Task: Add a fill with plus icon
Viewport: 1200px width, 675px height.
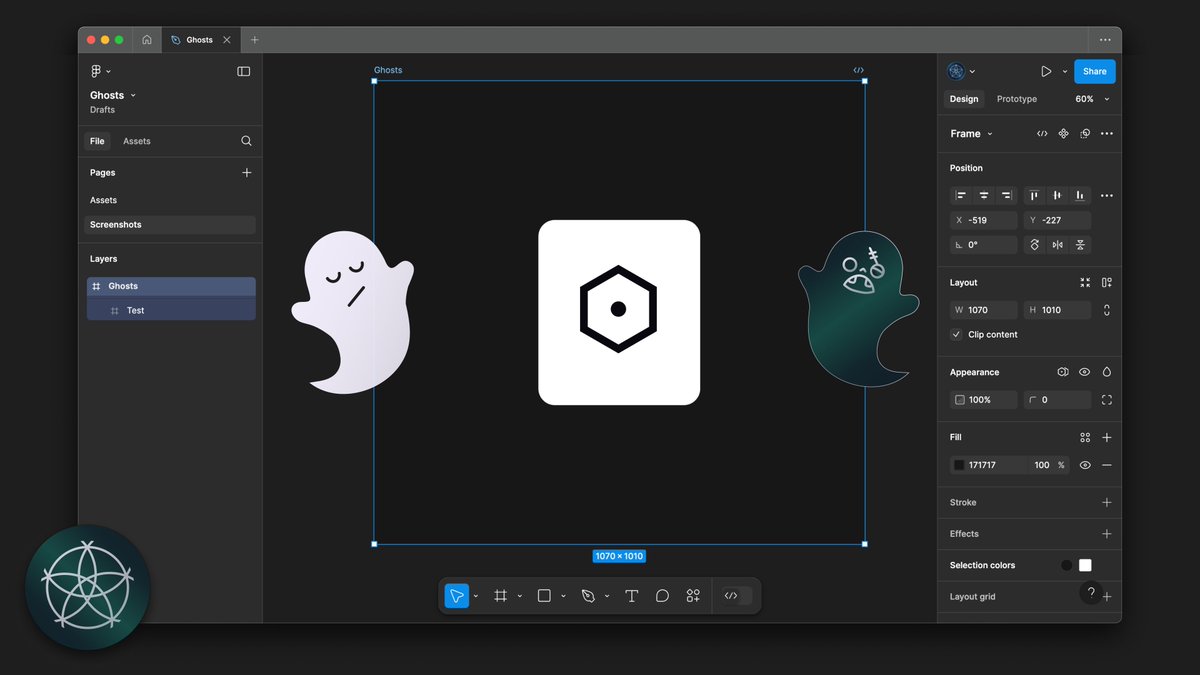Action: click(1107, 438)
